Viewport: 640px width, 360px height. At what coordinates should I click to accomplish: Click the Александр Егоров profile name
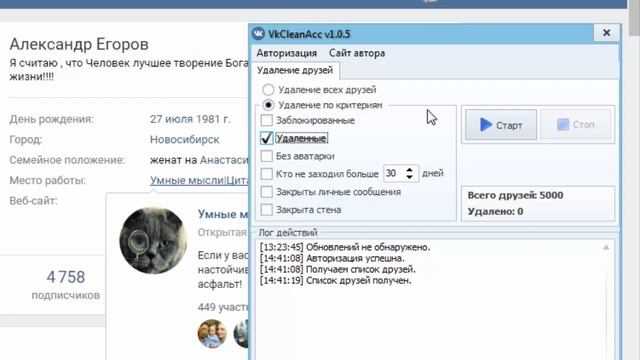pyautogui.click(x=79, y=44)
